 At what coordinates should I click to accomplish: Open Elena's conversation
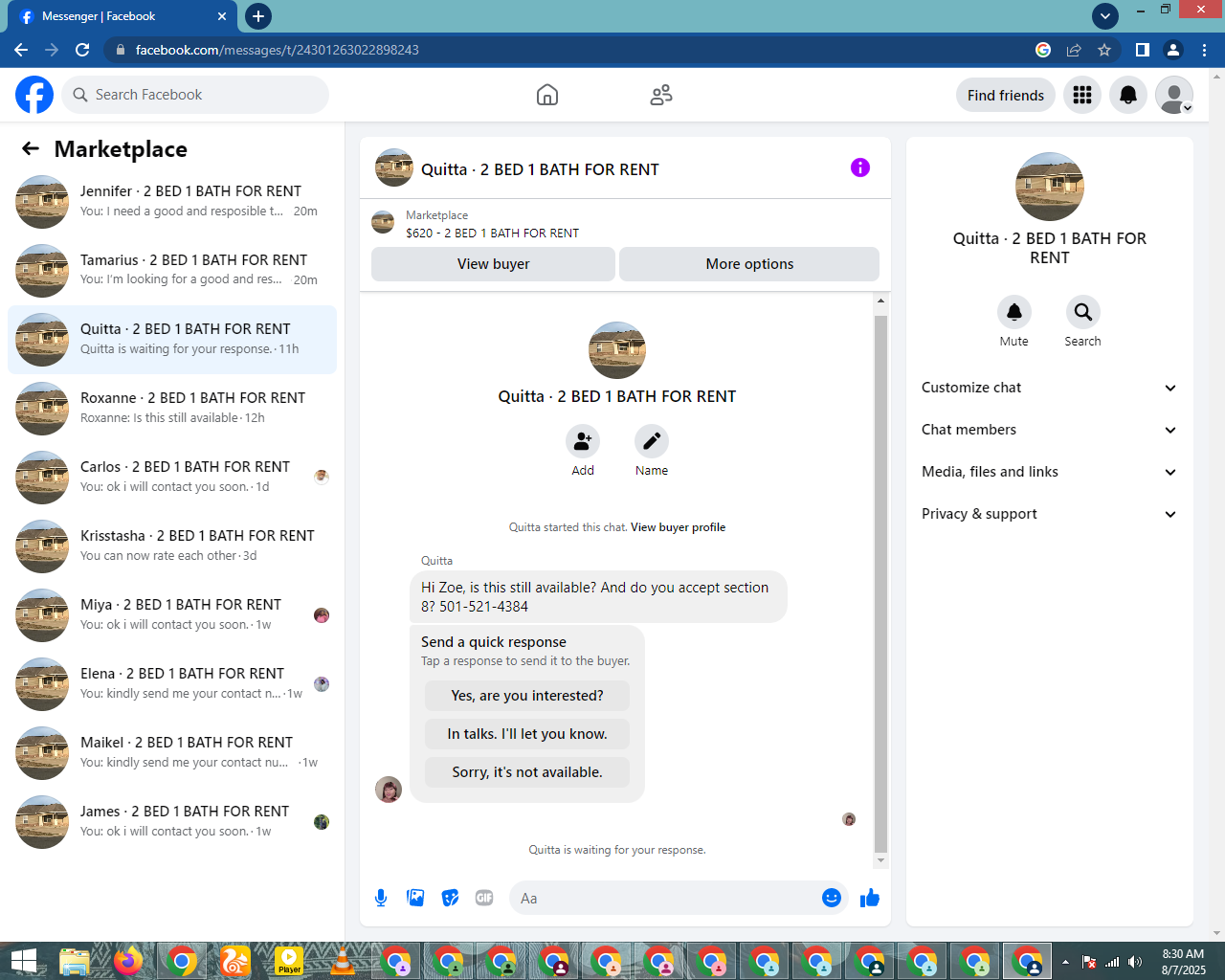[172, 684]
